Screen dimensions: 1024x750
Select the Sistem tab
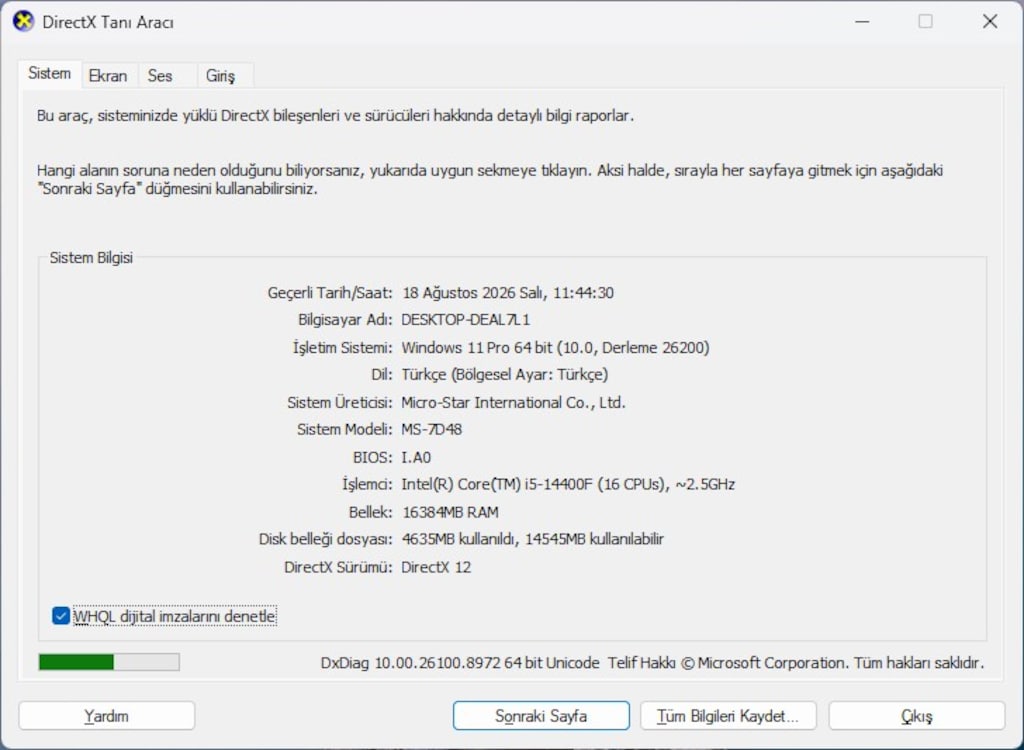(x=50, y=74)
